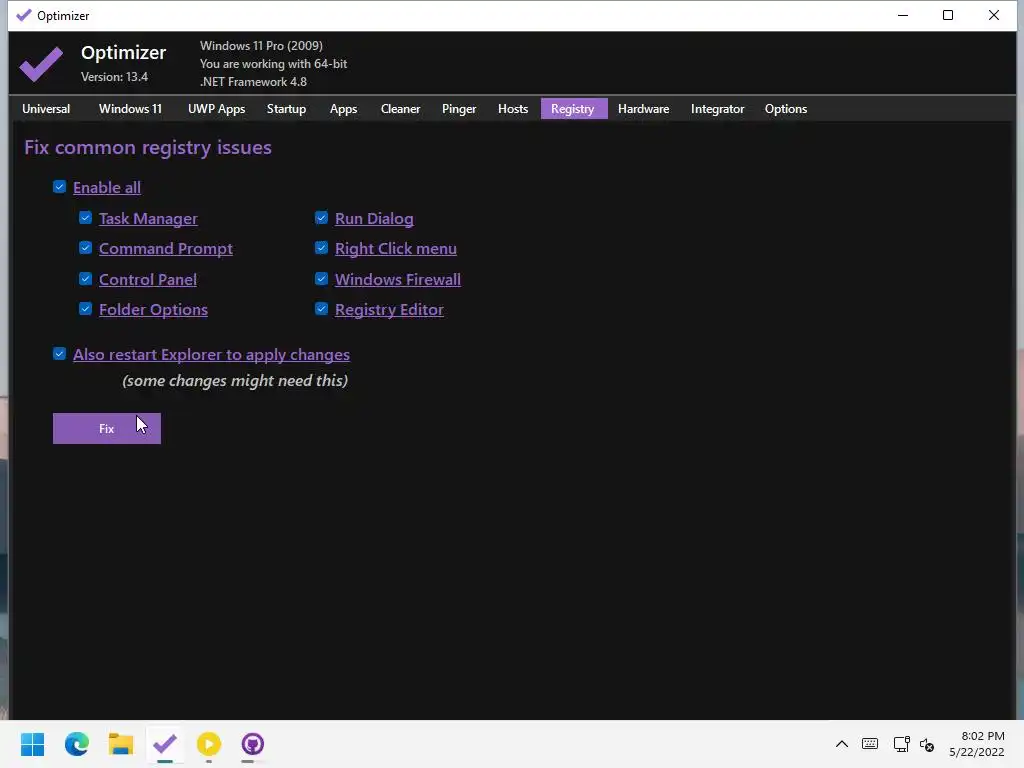This screenshot has height=768, width=1024.
Task: Toggle the Enable all checkbox
Action: tap(59, 187)
